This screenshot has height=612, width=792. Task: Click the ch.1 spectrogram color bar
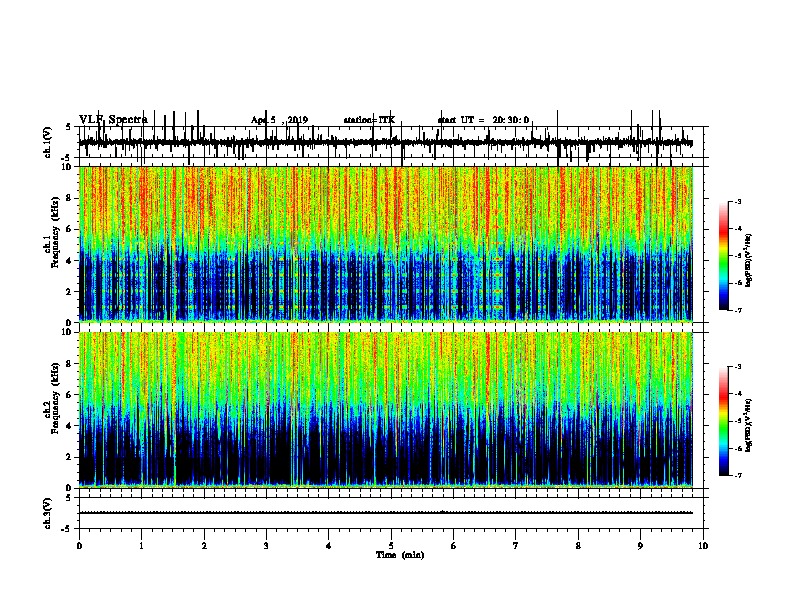click(723, 256)
